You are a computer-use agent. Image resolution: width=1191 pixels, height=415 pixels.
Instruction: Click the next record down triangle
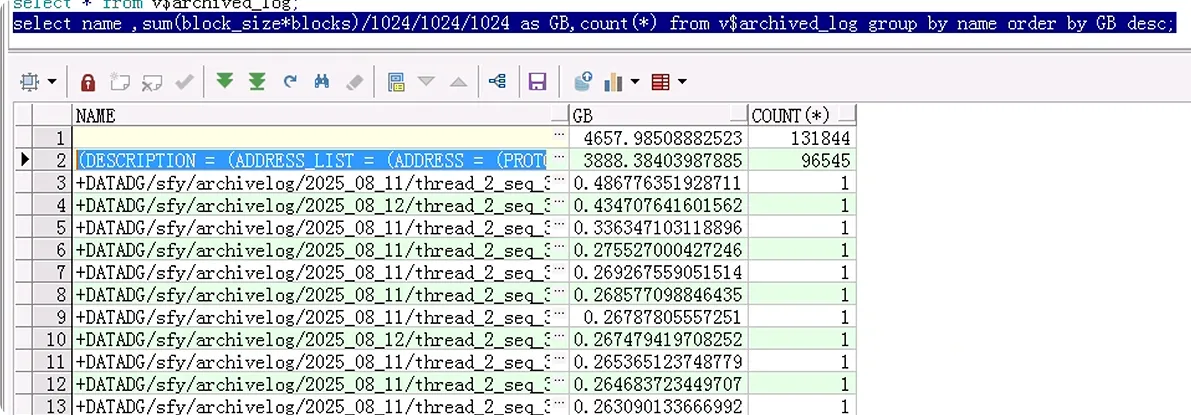tap(426, 81)
